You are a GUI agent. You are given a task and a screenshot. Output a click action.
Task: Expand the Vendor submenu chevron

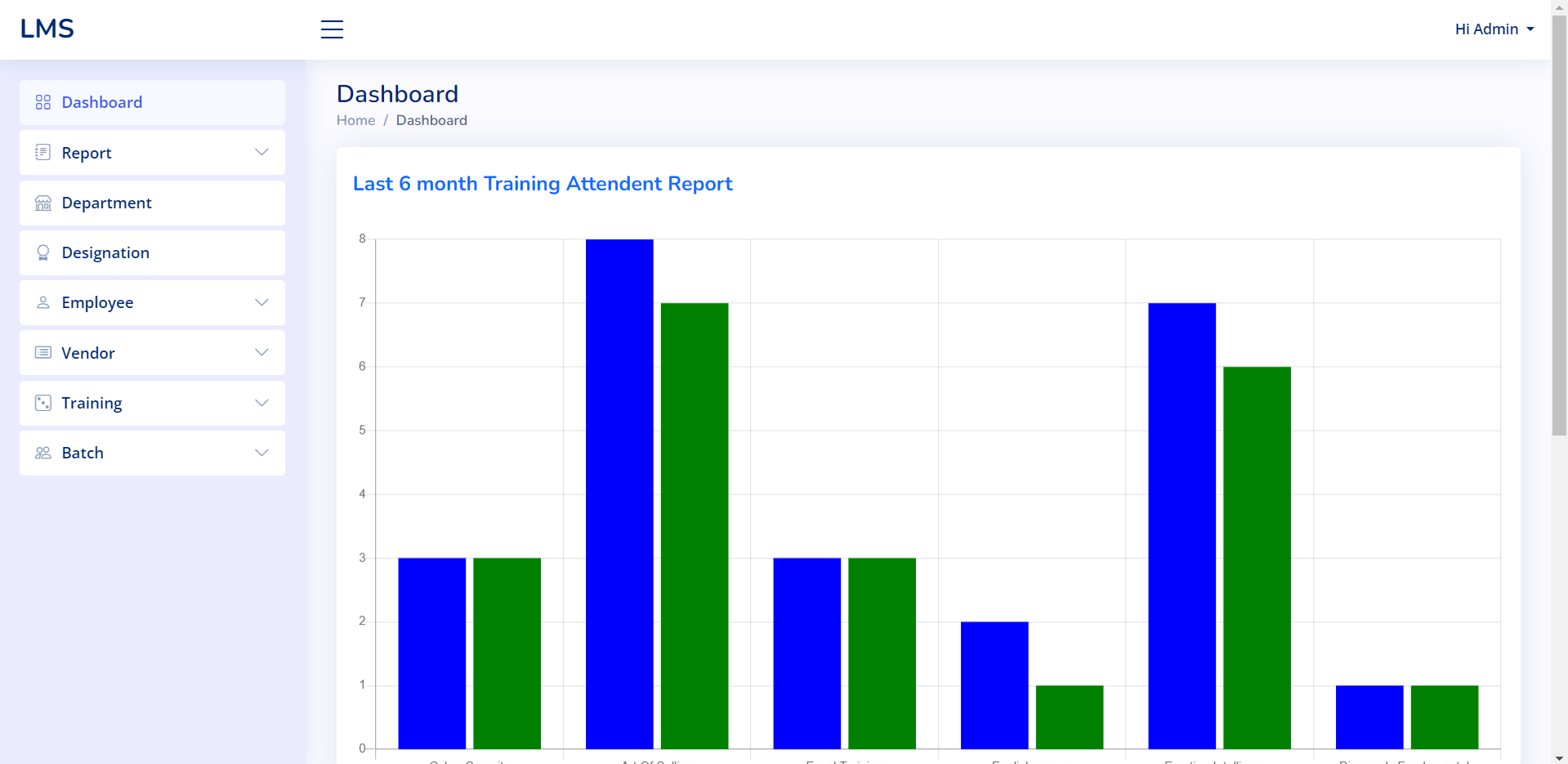coord(261,352)
